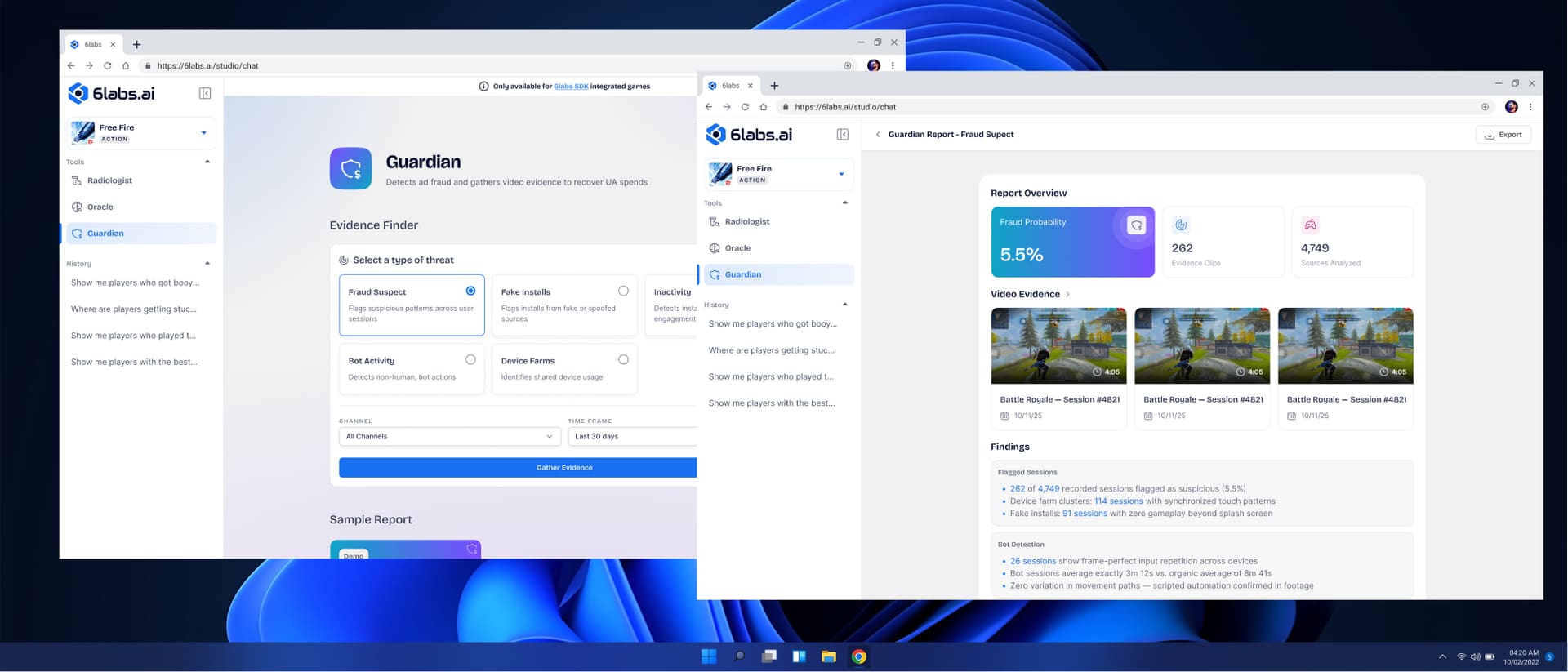Click the 6labs tab in Guardian Report window
1568x672 pixels.
732,86
